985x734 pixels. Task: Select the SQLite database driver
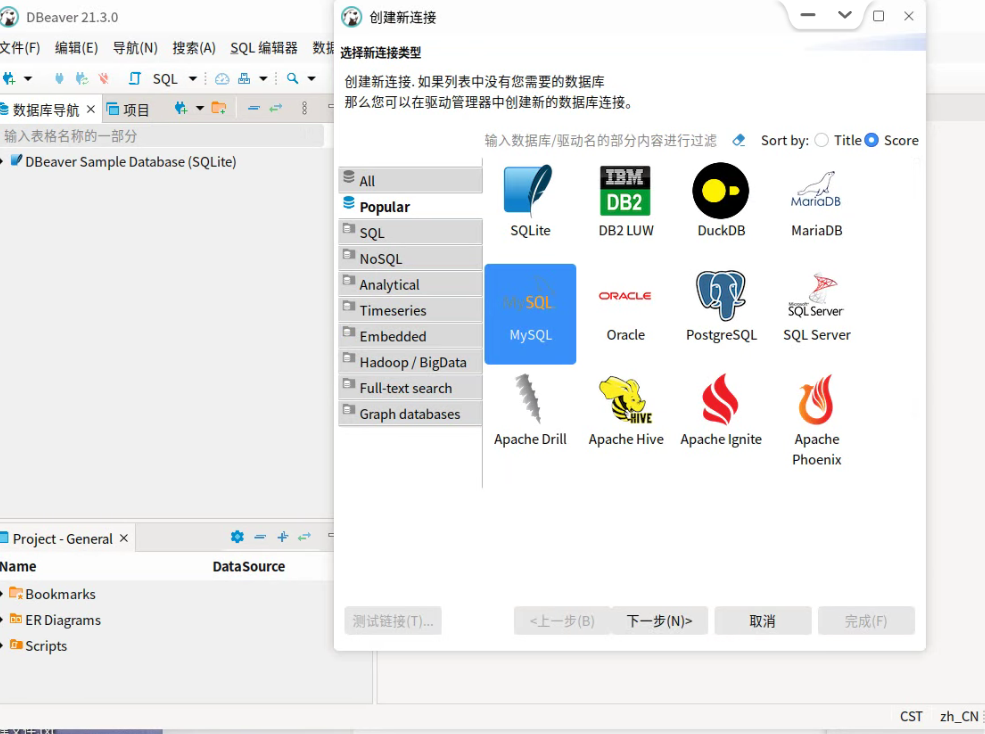point(530,200)
